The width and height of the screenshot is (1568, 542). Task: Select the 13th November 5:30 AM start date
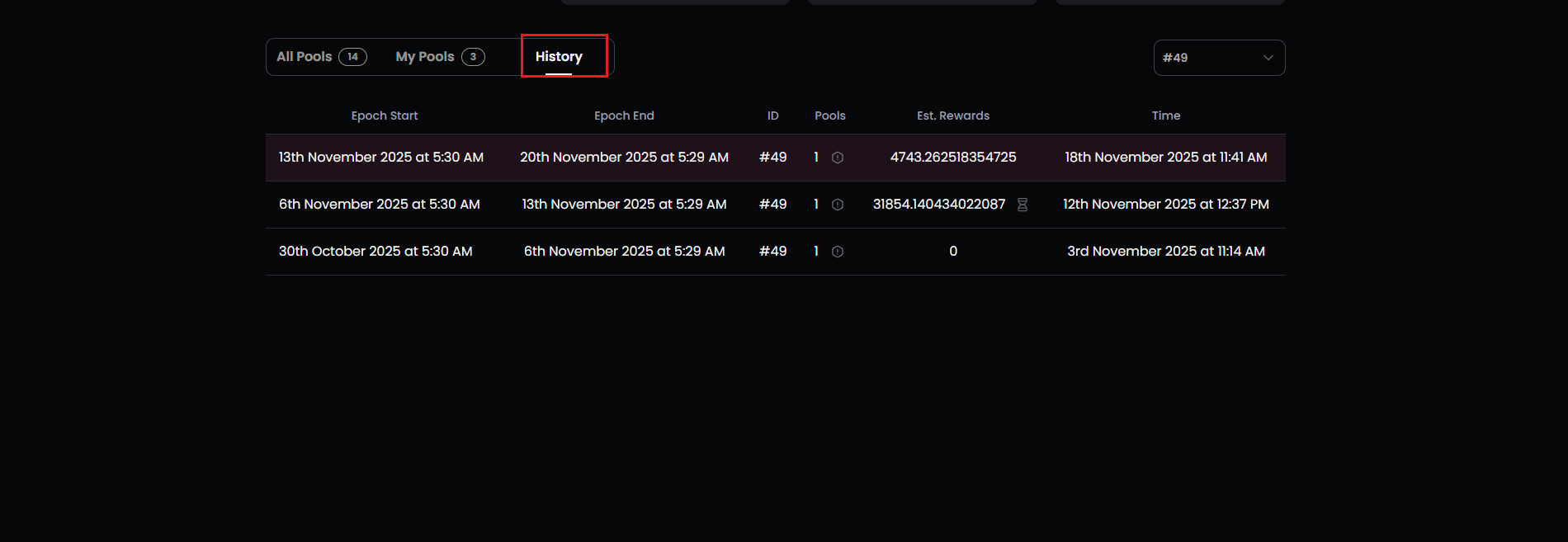381,158
